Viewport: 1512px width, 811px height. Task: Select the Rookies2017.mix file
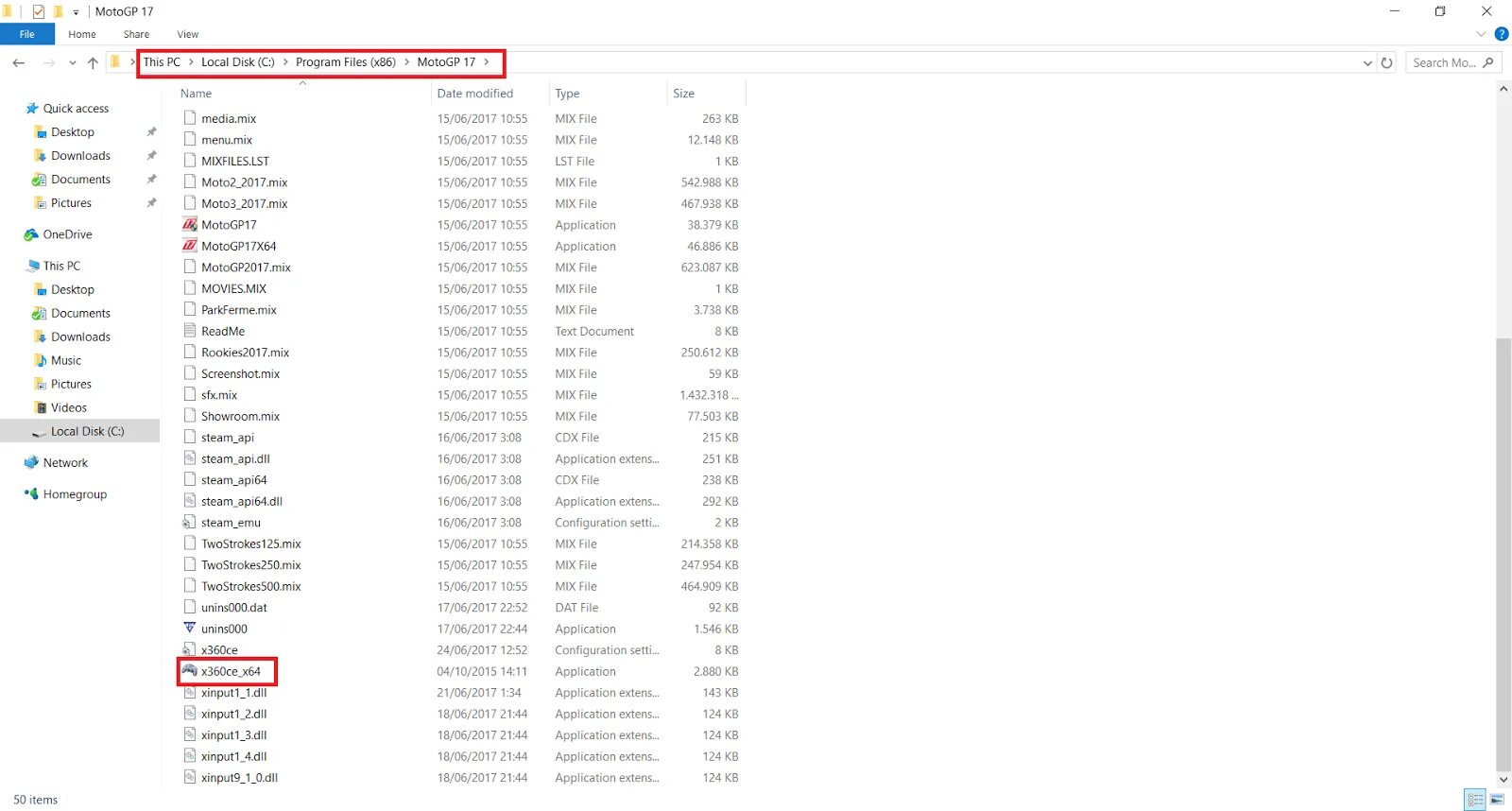coord(245,353)
